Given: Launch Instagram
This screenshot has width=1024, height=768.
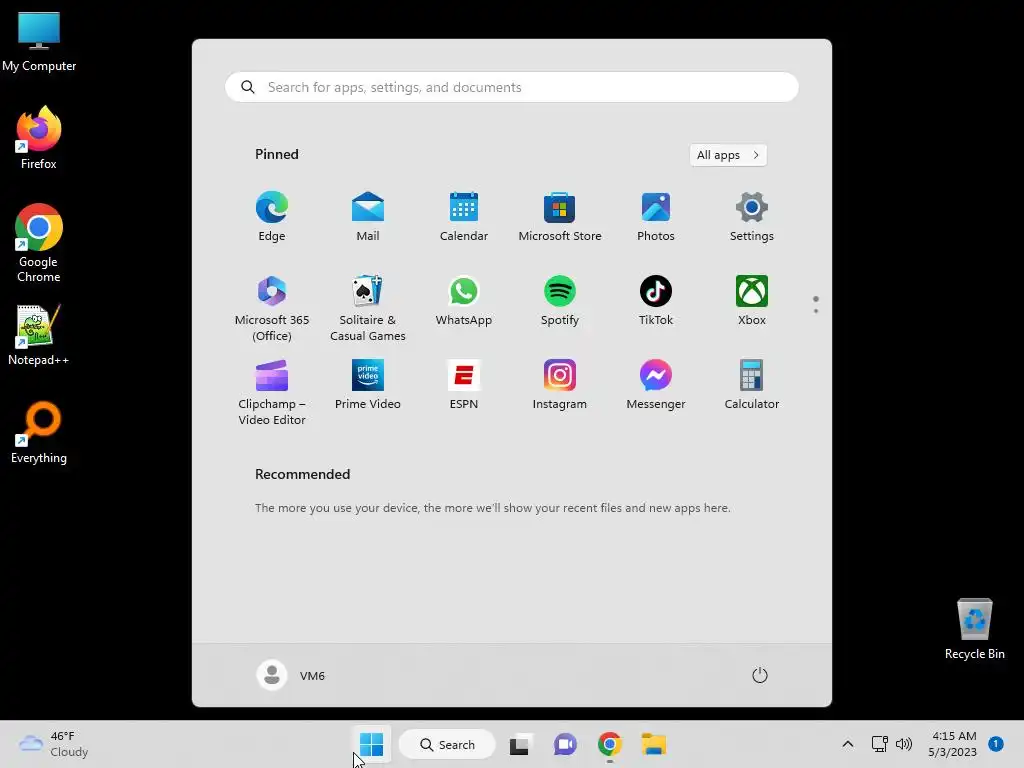Looking at the screenshot, I should point(560,385).
